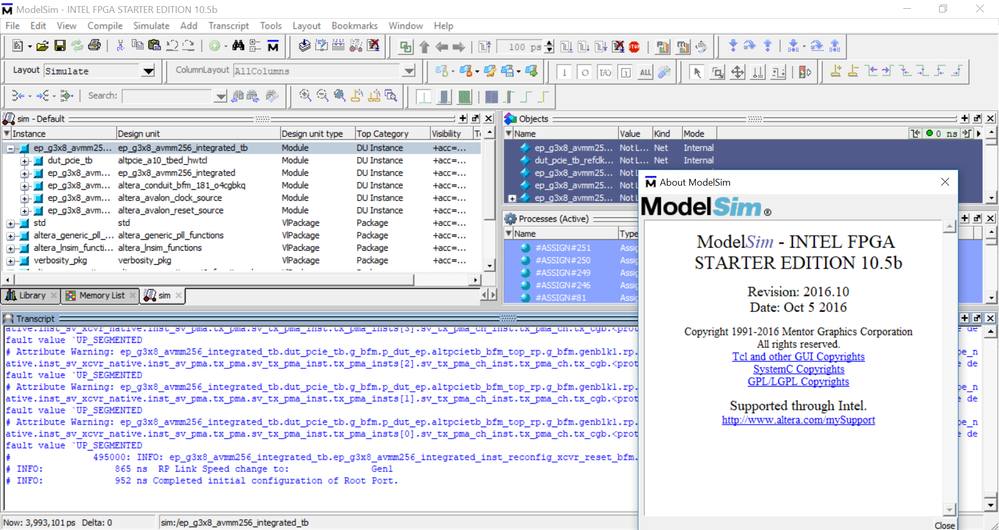Open the altera.com/mySupport link
Image resolution: width=999 pixels, height=530 pixels.
point(798,420)
